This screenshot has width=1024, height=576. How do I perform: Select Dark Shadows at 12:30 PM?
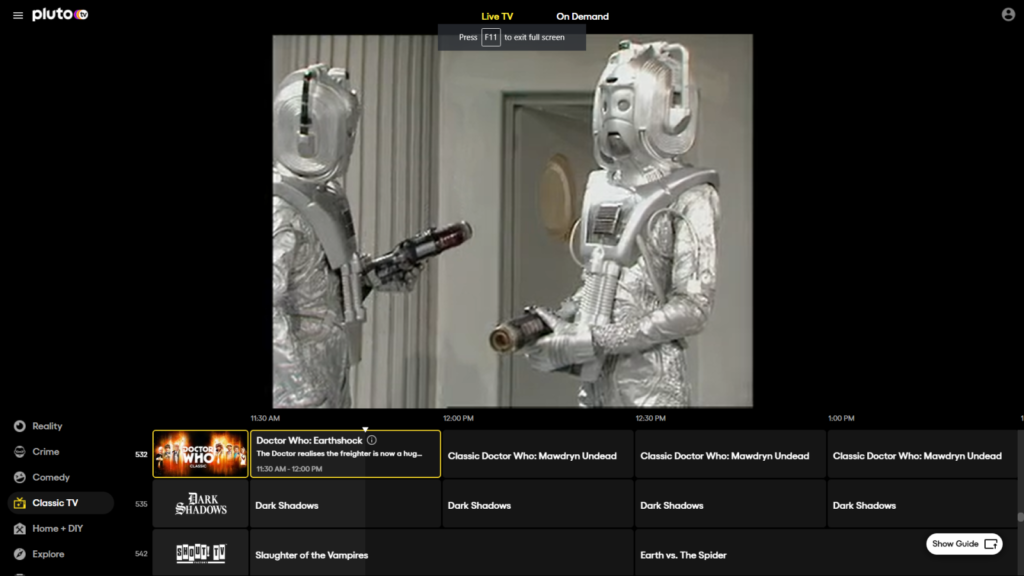click(x=730, y=504)
